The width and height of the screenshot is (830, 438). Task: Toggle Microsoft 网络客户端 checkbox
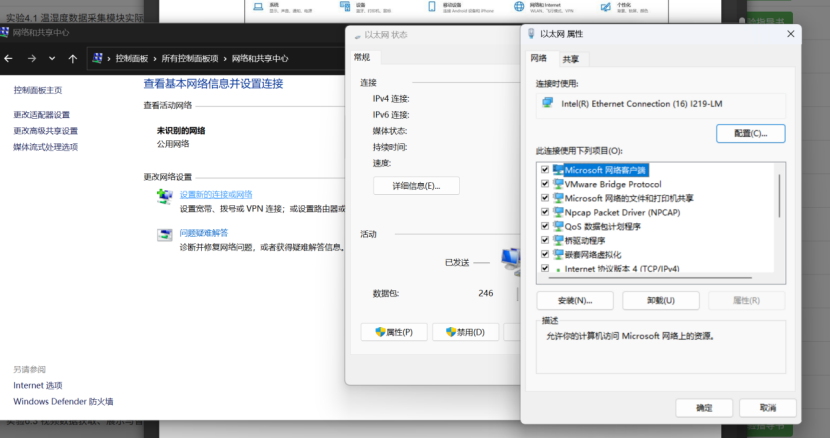click(545, 169)
